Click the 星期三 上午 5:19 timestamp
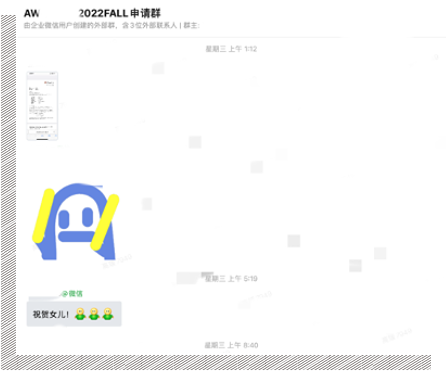 click(231, 278)
